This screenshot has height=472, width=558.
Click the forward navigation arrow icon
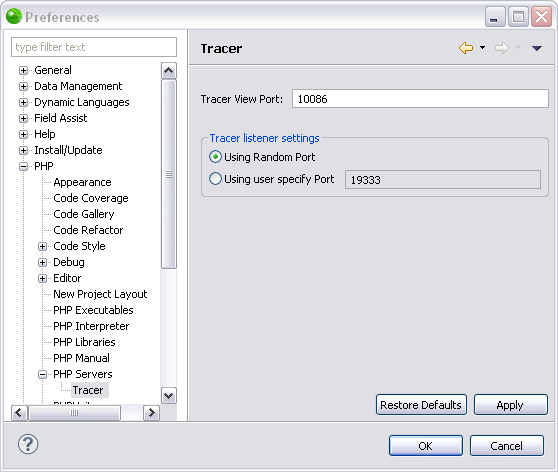[502, 48]
